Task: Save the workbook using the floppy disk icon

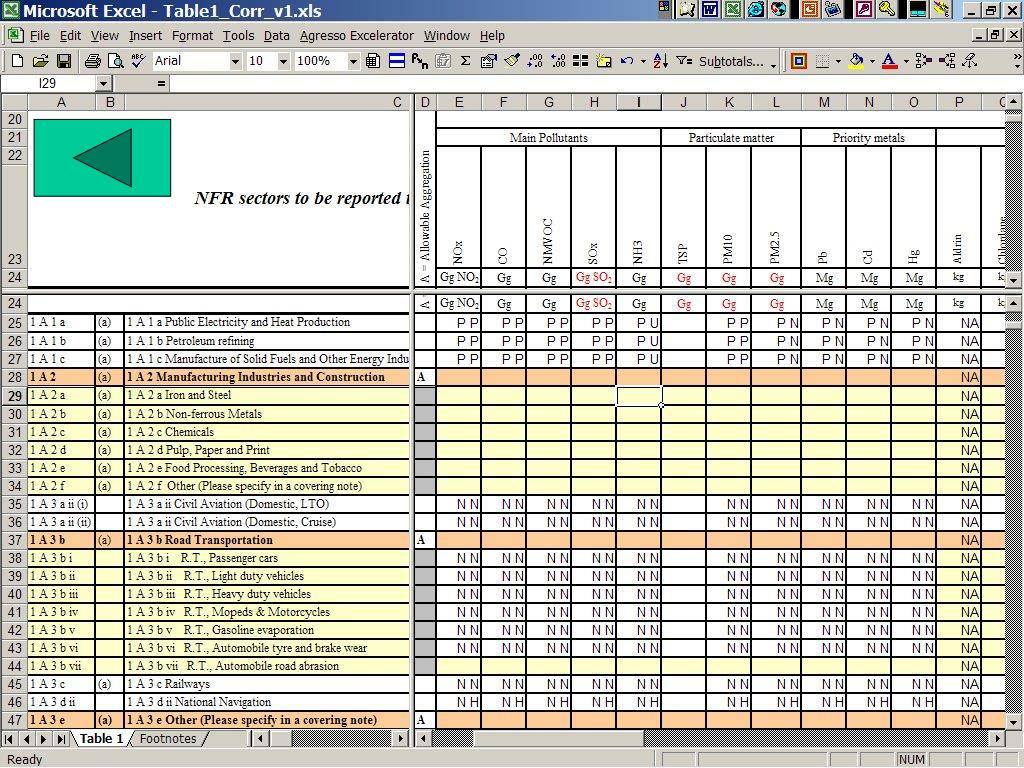Action: pyautogui.click(x=64, y=61)
